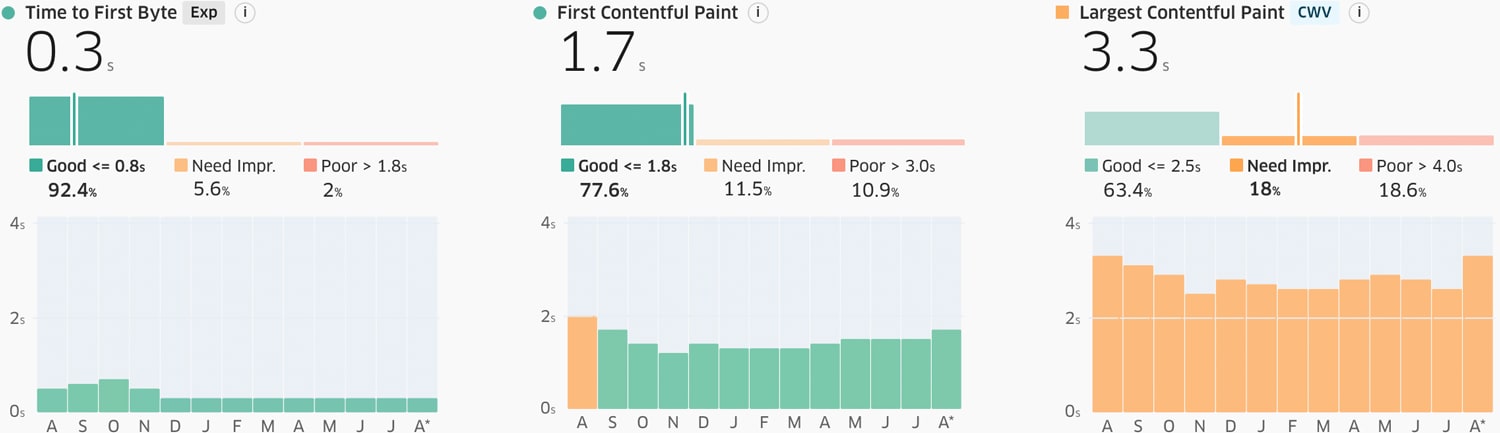Open First Contentful Paint info icon
The image size is (1500, 433).
tap(758, 13)
